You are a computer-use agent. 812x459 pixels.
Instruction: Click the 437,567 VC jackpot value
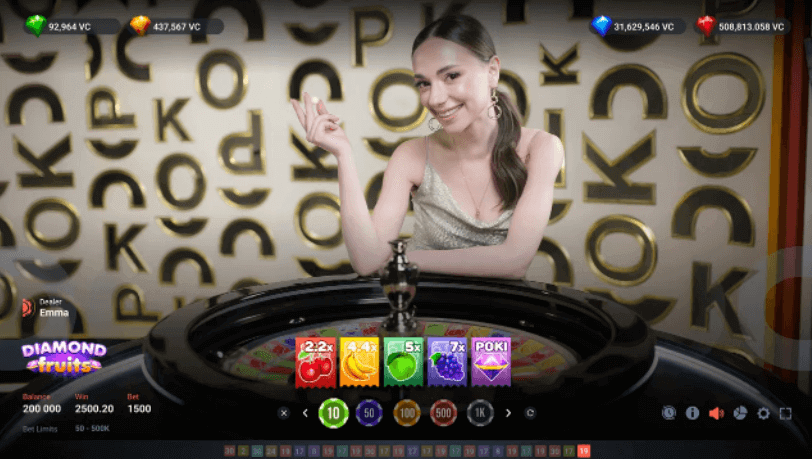(x=177, y=27)
